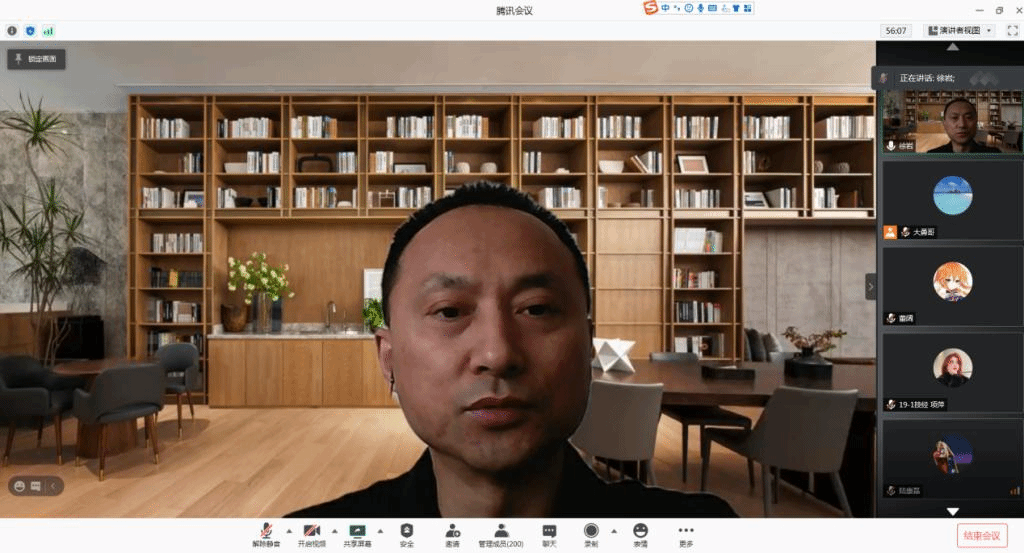The image size is (1024, 553).
Task: Open the Security (安全) shield icon
Action: [x=406, y=534]
